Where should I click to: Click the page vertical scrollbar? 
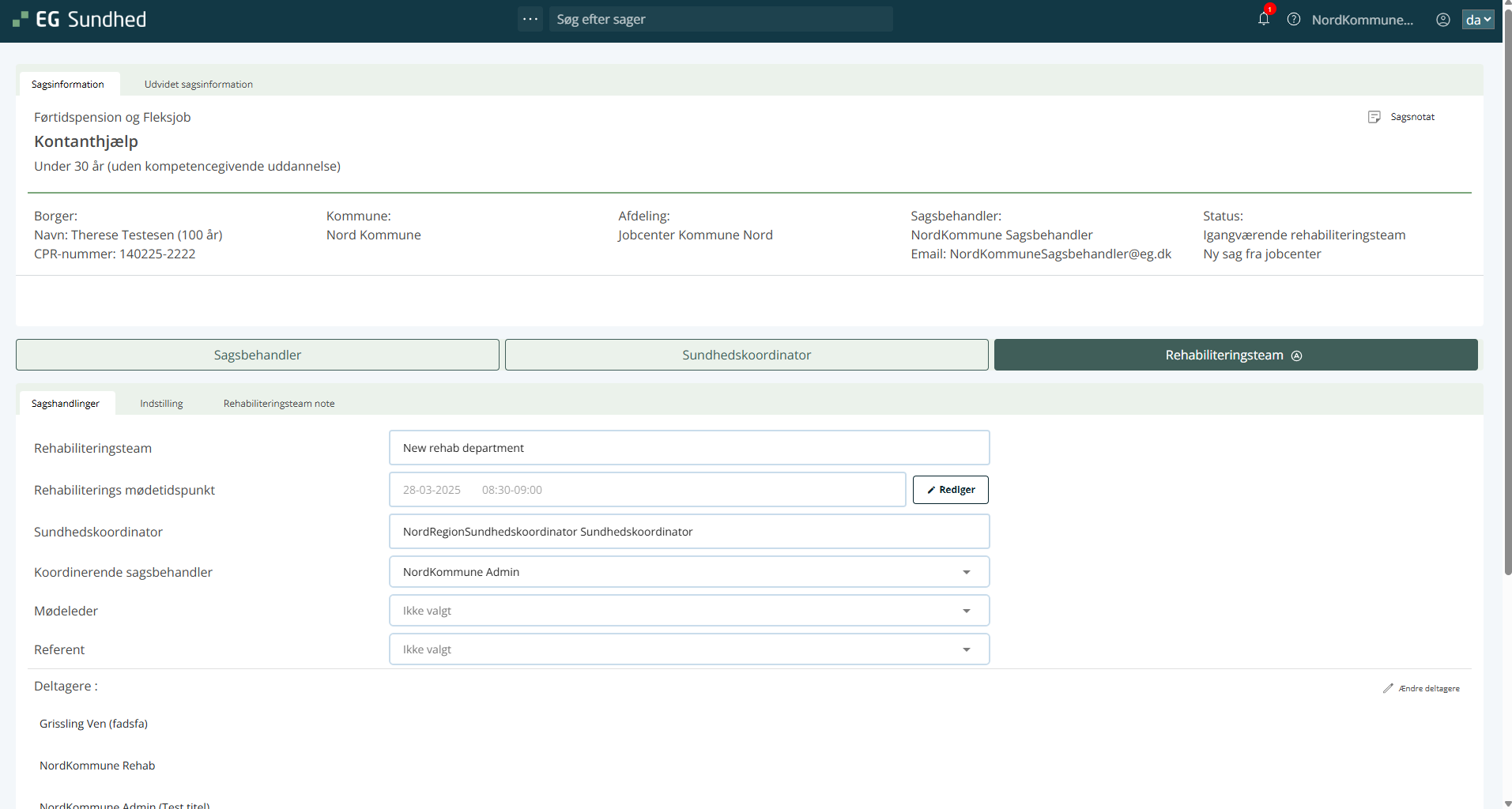[x=1507, y=316]
